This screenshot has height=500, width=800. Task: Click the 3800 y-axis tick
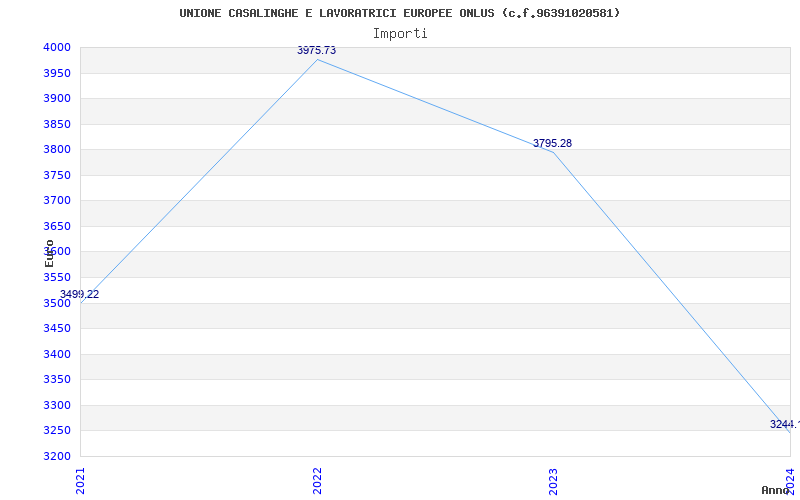click(x=57, y=149)
